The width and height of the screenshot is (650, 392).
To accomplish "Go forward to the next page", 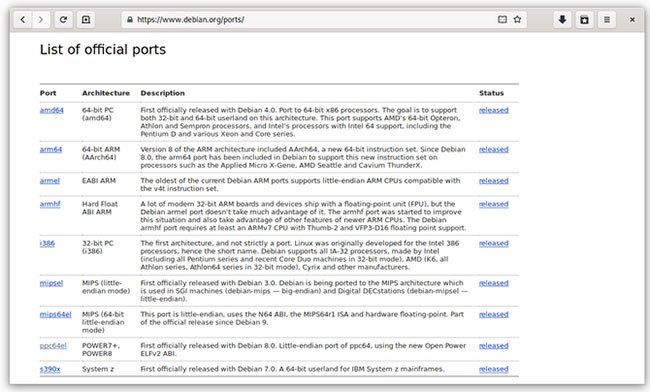I will (41, 19).
